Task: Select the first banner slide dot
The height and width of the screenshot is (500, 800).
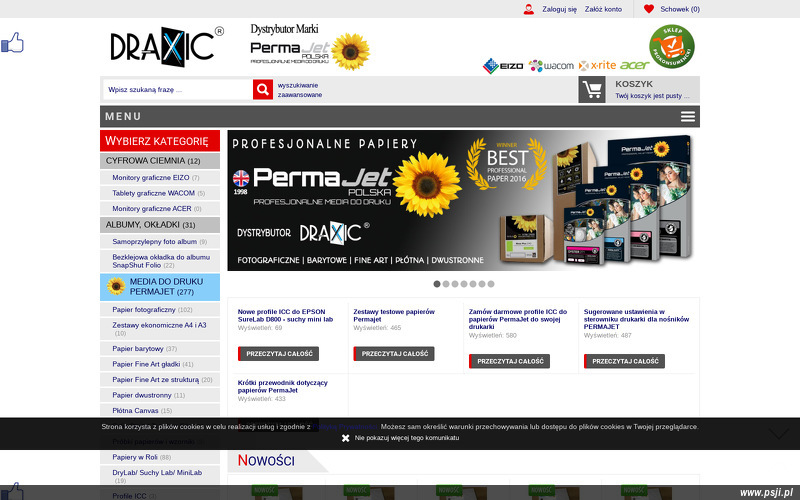Action: (x=437, y=284)
